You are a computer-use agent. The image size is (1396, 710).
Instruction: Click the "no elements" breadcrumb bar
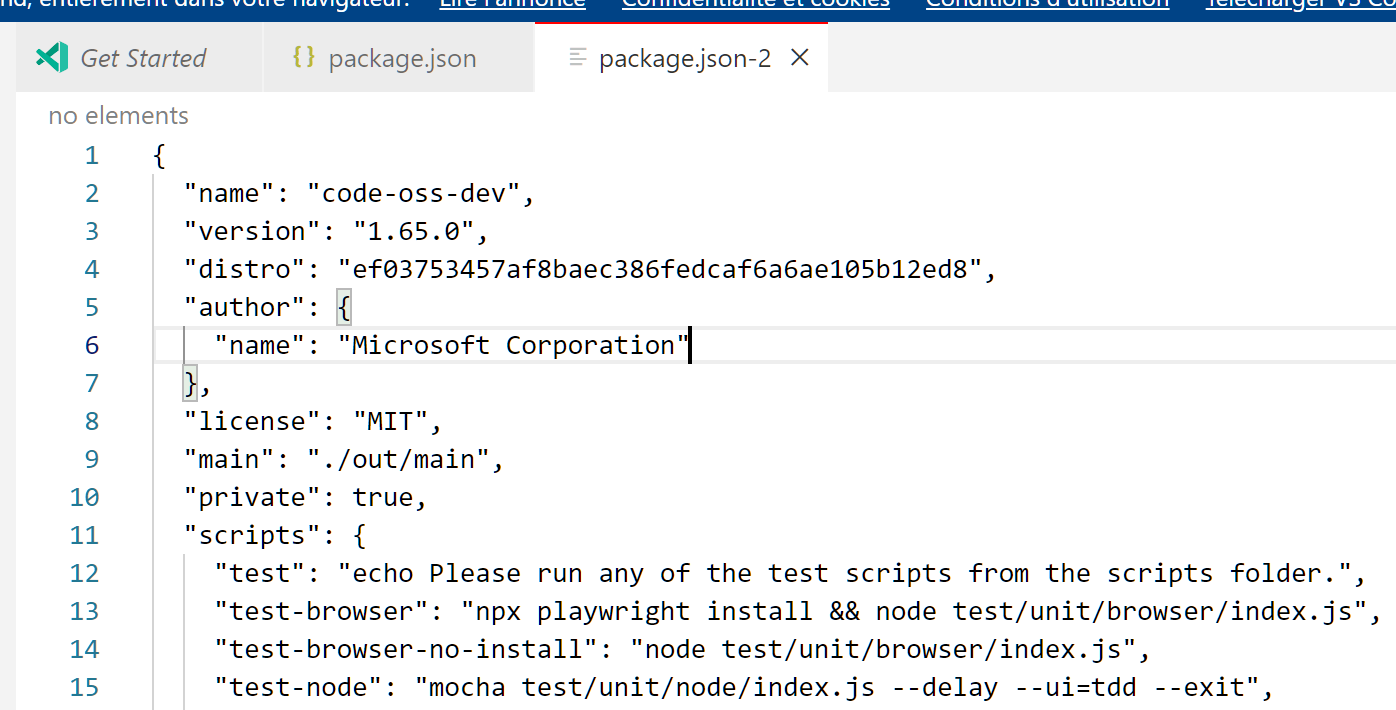(x=118, y=115)
